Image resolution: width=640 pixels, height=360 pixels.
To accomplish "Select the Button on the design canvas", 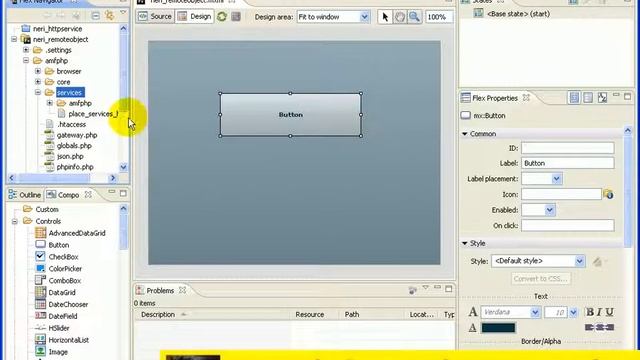I will pos(291,115).
